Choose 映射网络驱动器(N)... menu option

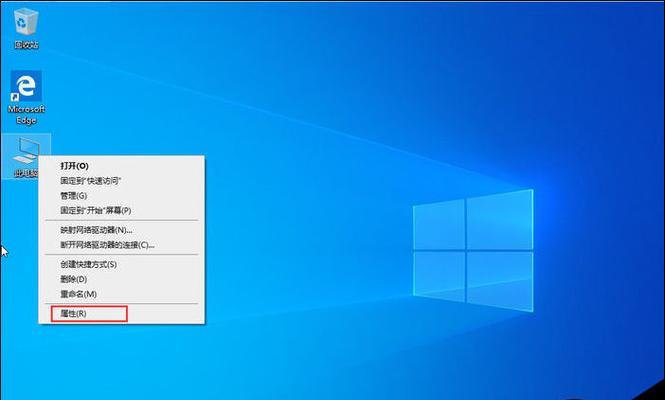point(96,230)
